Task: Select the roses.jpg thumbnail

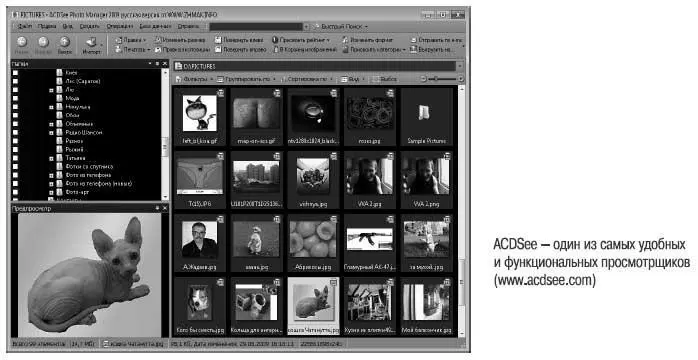Action: click(x=370, y=117)
